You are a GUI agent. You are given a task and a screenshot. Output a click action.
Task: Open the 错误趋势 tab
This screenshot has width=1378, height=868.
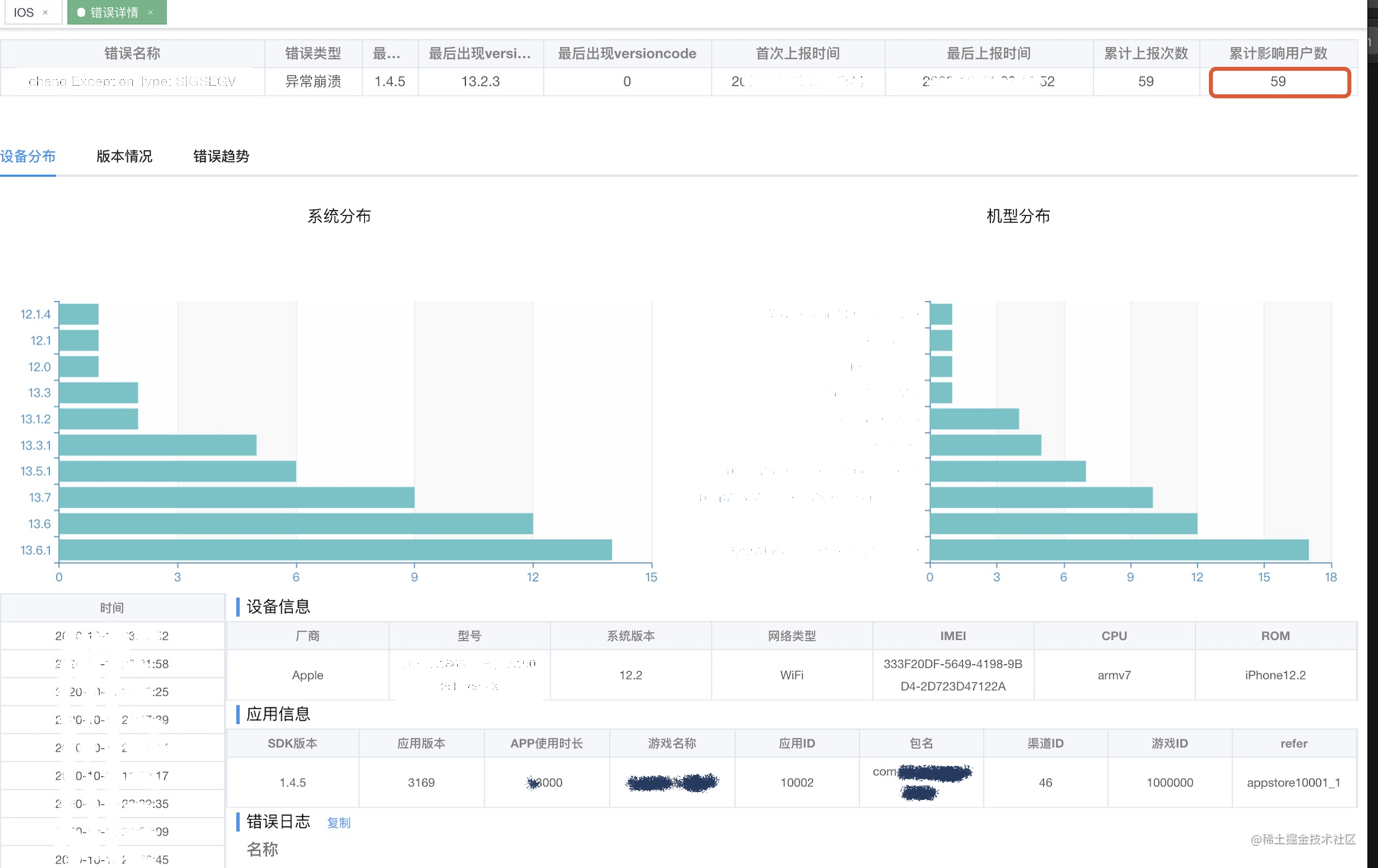coord(221,156)
